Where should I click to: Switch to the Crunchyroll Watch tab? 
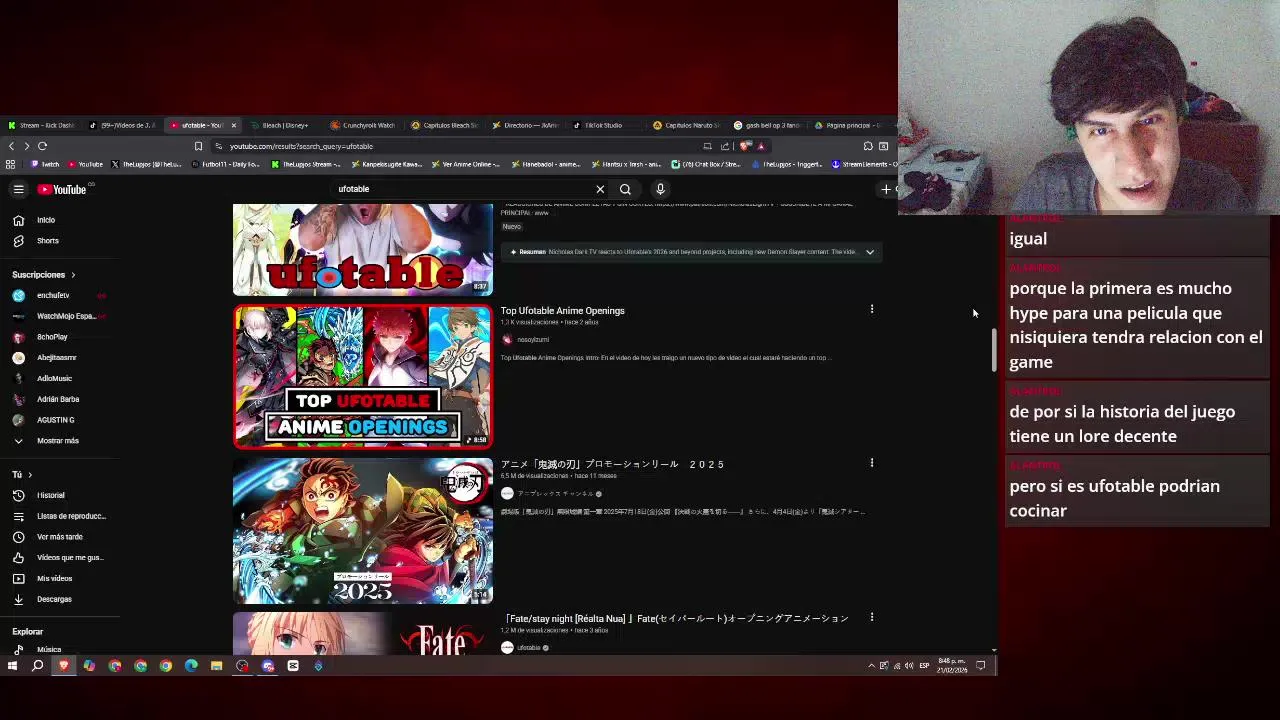(363, 125)
